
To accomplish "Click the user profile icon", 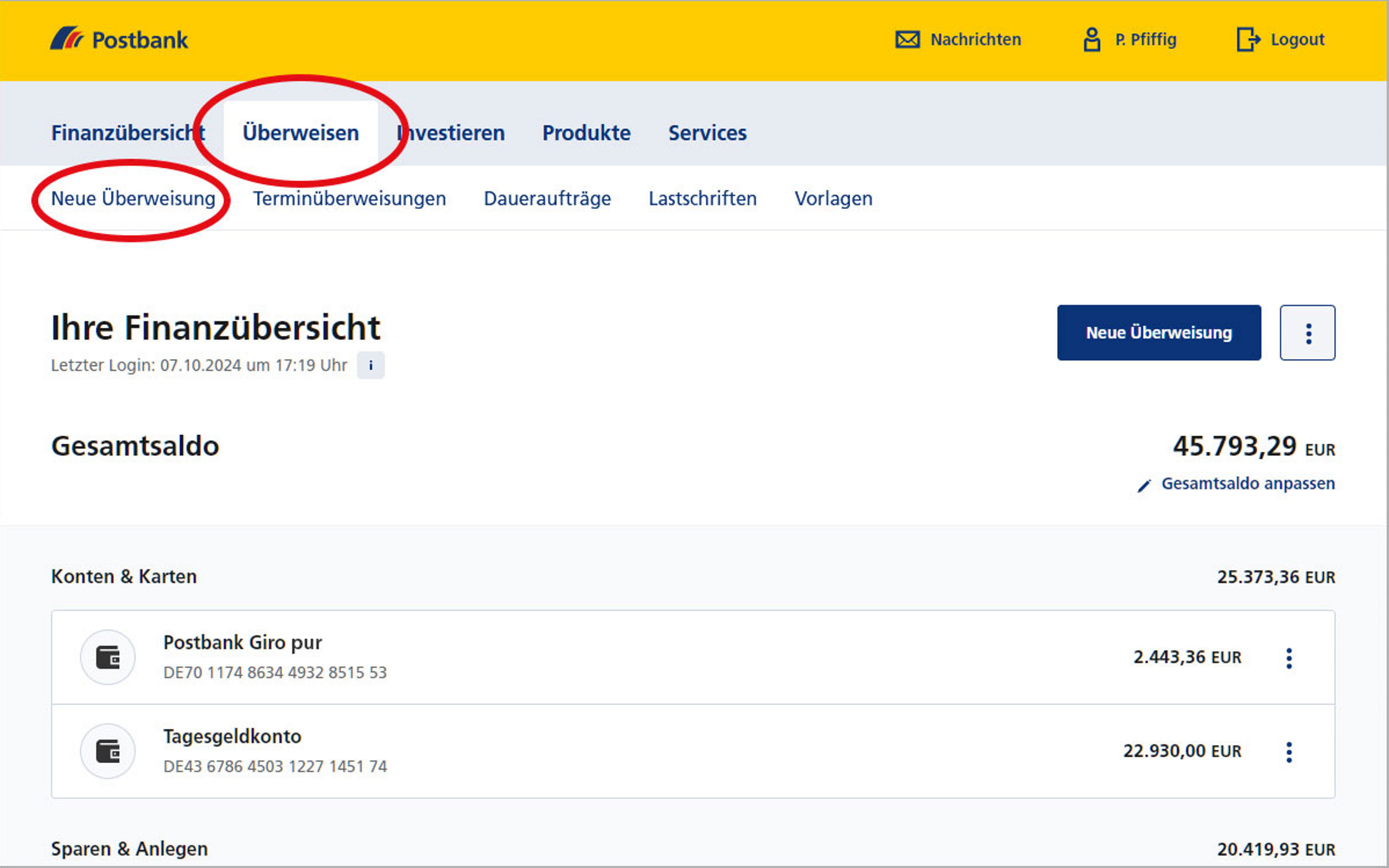I will [1092, 40].
